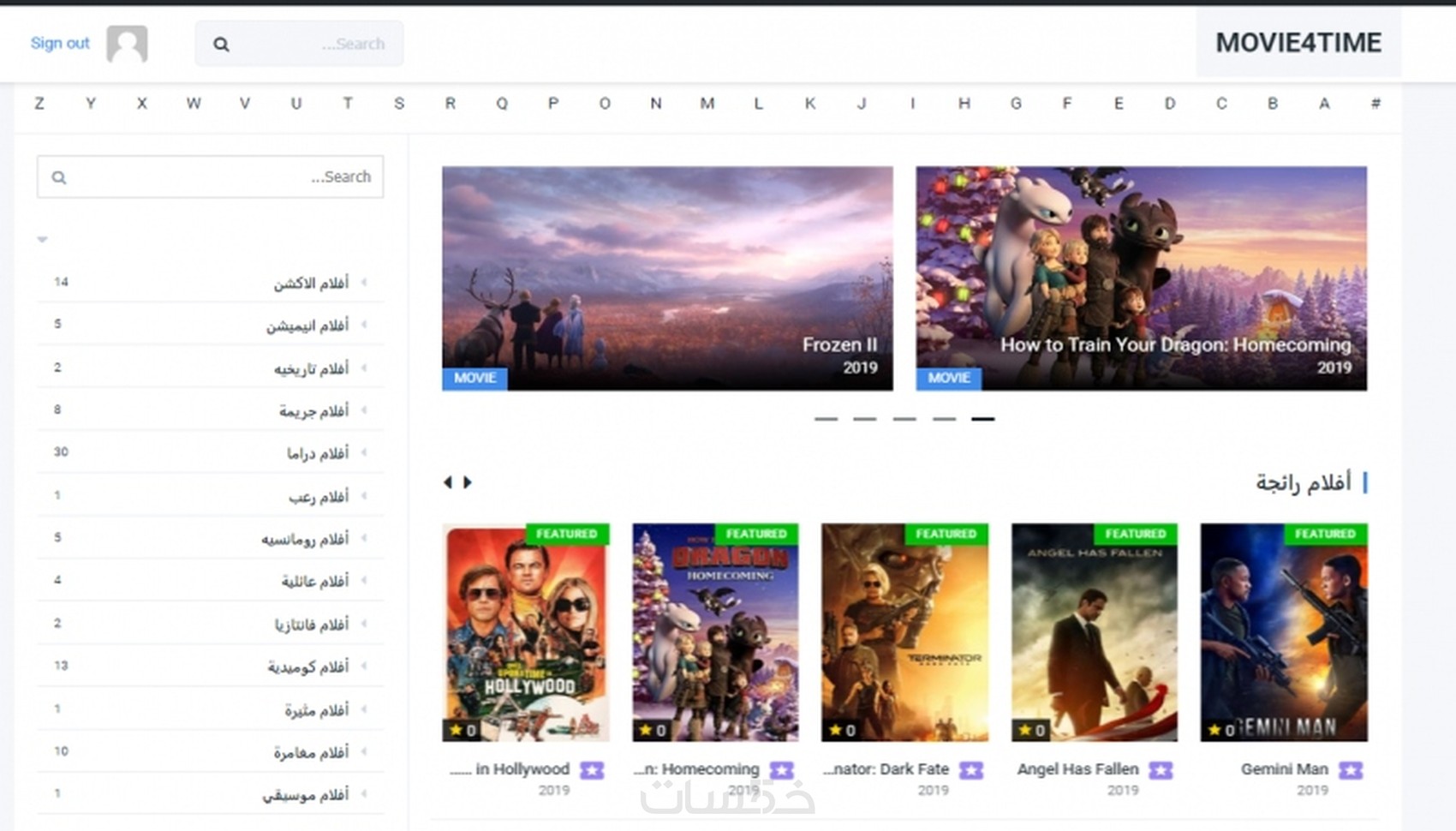Expand أفلام الاكشن category arrow

[x=364, y=282]
